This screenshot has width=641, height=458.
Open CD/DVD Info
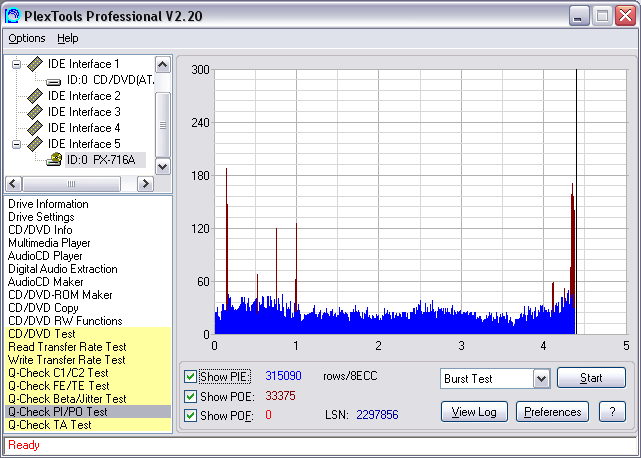[x=40, y=230]
